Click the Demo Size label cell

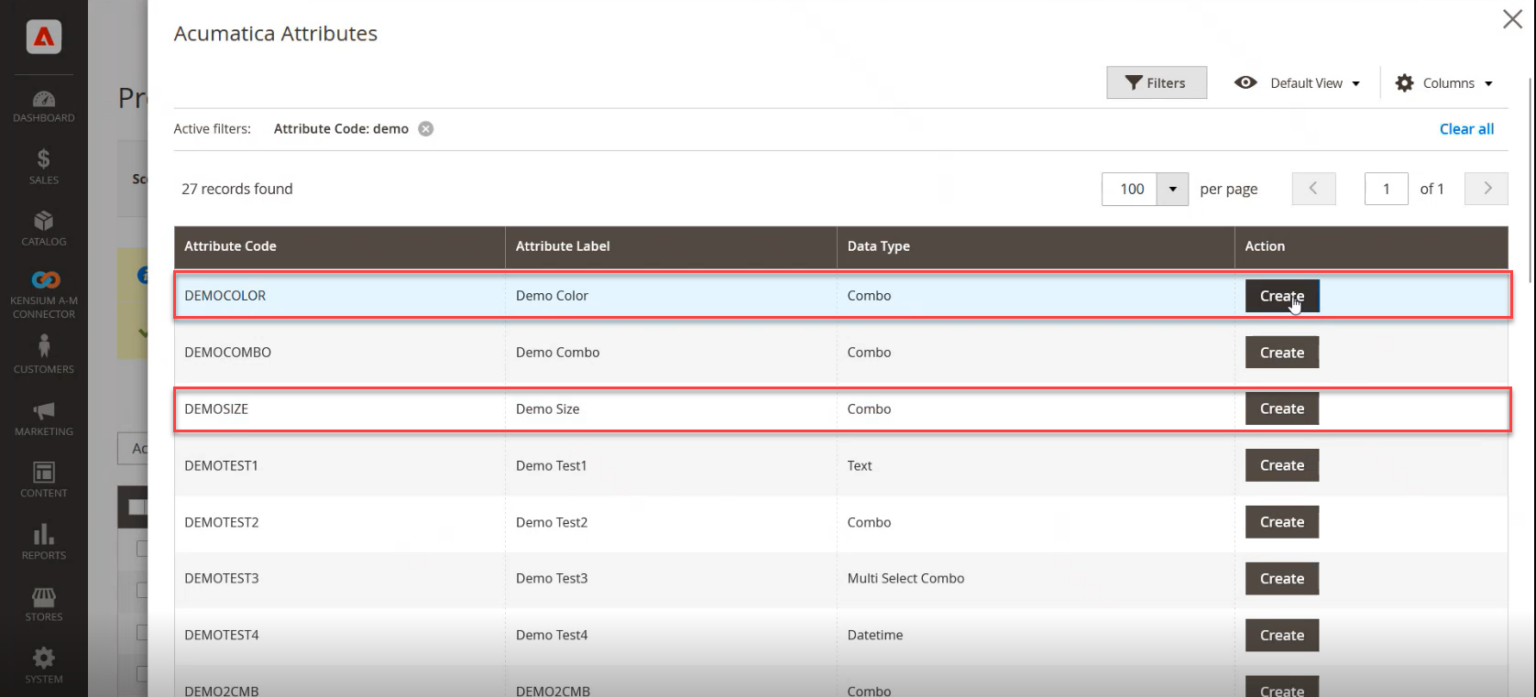click(x=671, y=409)
